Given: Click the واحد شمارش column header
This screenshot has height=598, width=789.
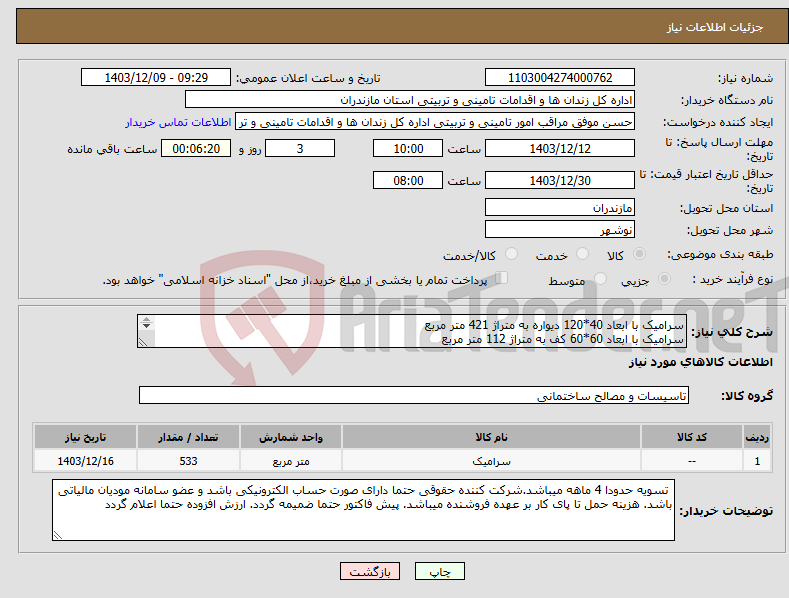Looking at the screenshot, I should (x=291, y=437).
